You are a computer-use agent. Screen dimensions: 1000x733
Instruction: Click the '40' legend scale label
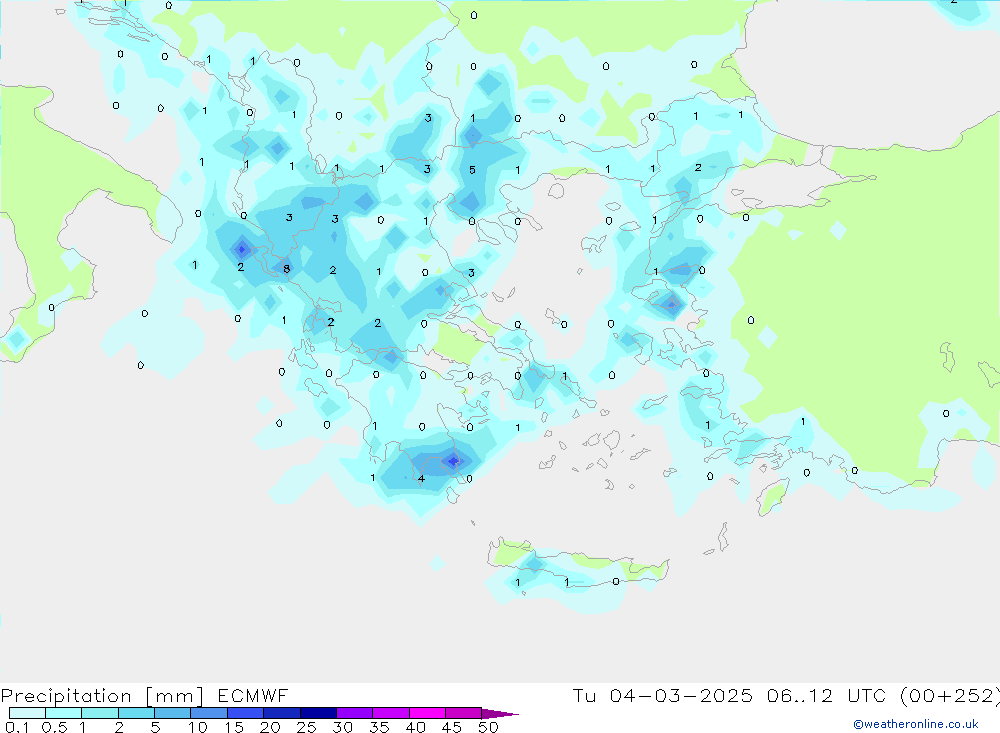tap(416, 727)
